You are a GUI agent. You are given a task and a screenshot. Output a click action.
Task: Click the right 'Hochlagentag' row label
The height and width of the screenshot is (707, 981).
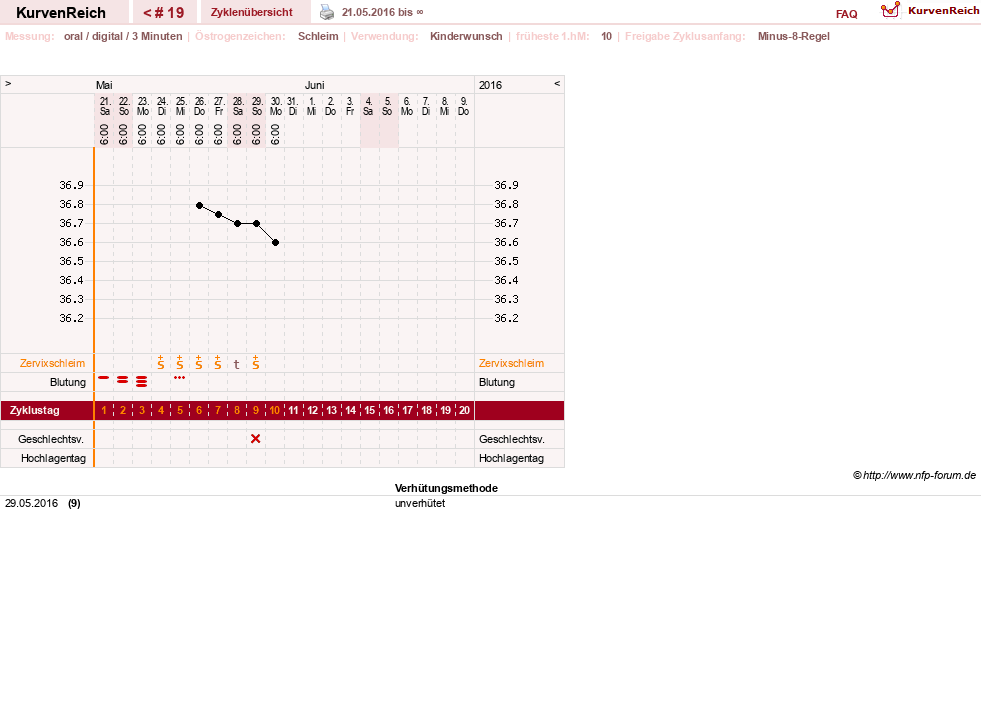click(511, 458)
